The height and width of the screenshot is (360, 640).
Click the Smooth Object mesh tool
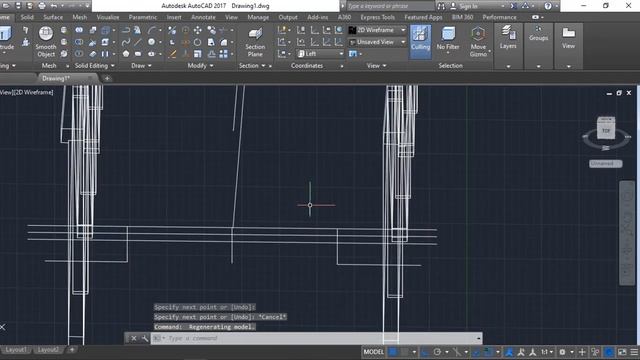click(46, 42)
